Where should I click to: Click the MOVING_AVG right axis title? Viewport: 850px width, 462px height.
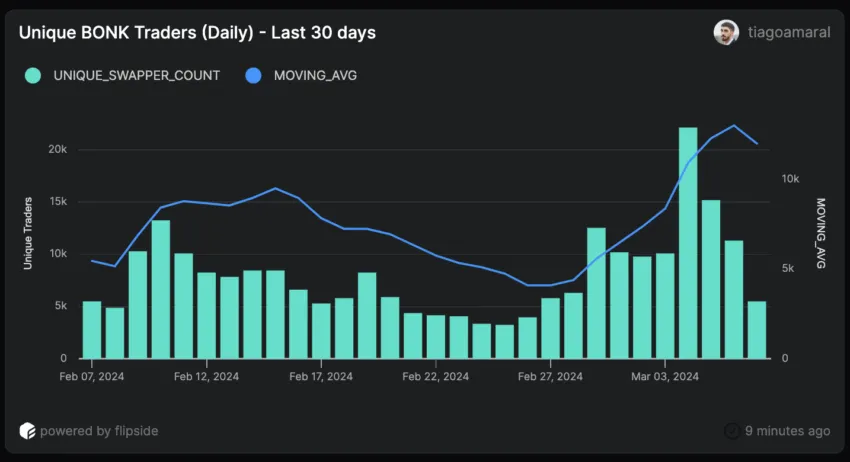[x=821, y=232]
